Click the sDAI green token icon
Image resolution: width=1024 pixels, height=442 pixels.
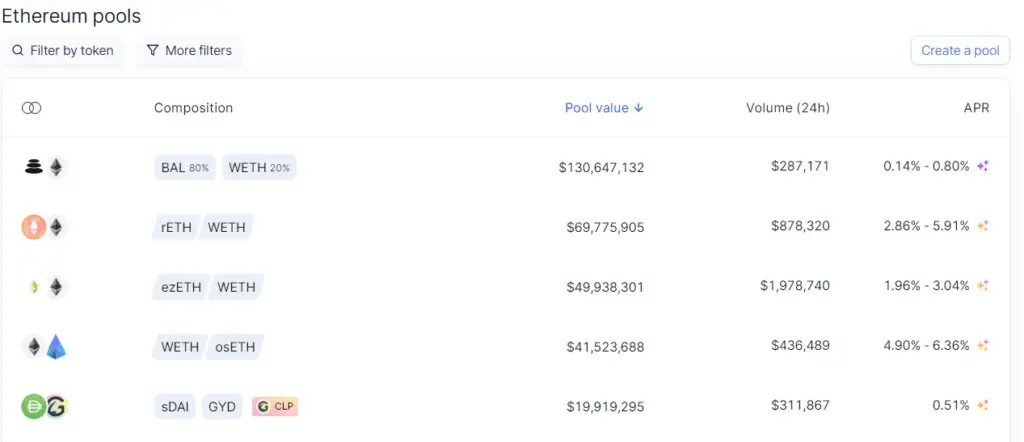(x=33, y=406)
